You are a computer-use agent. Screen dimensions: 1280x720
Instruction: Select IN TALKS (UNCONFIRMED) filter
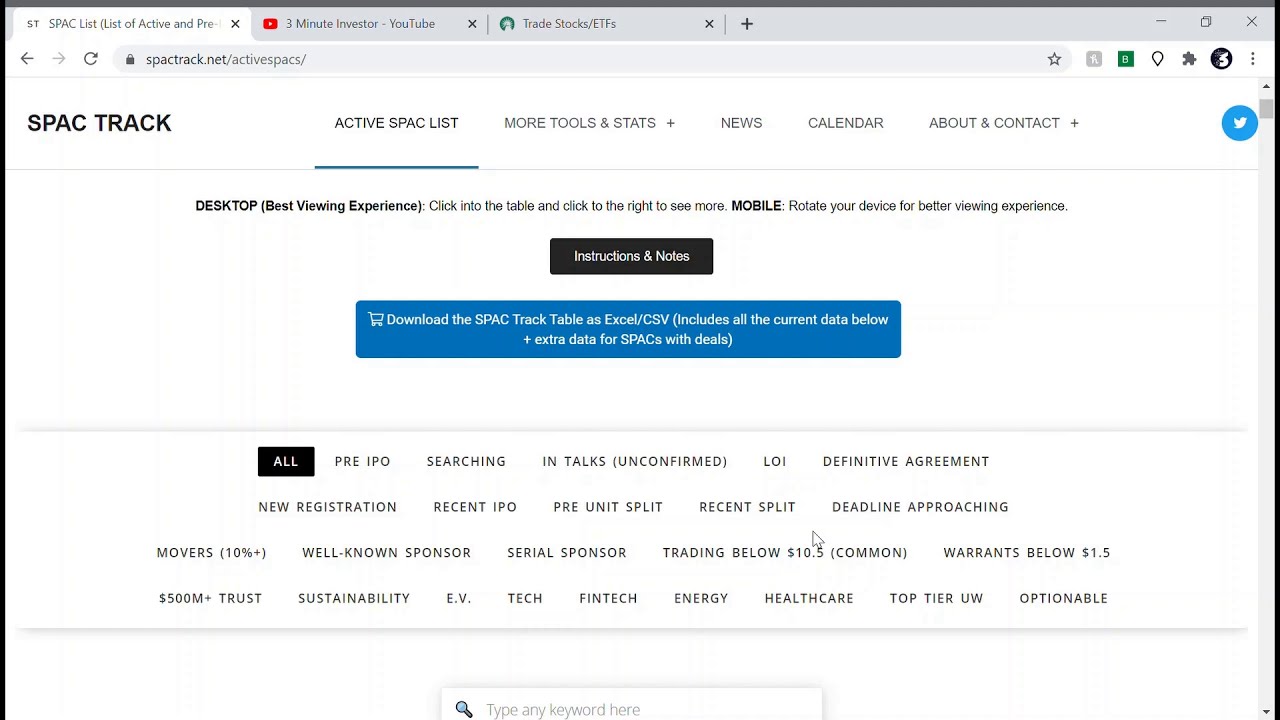click(x=634, y=461)
